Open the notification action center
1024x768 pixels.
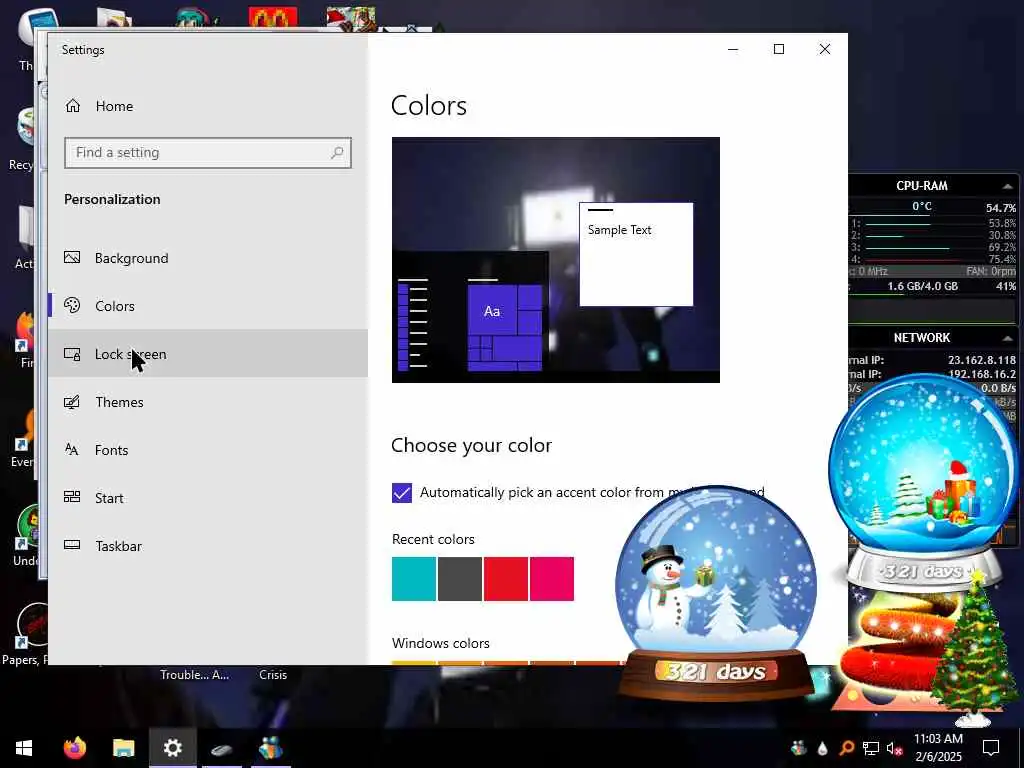(x=991, y=748)
